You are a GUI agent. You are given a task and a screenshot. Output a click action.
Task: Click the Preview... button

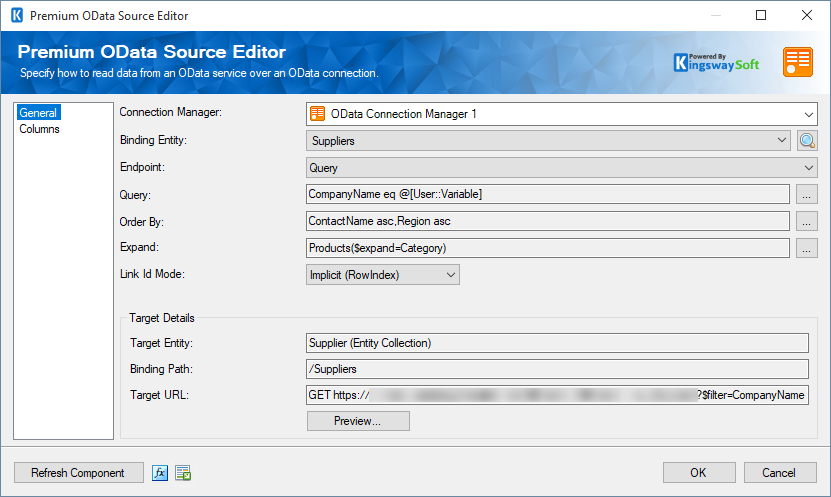coord(358,421)
